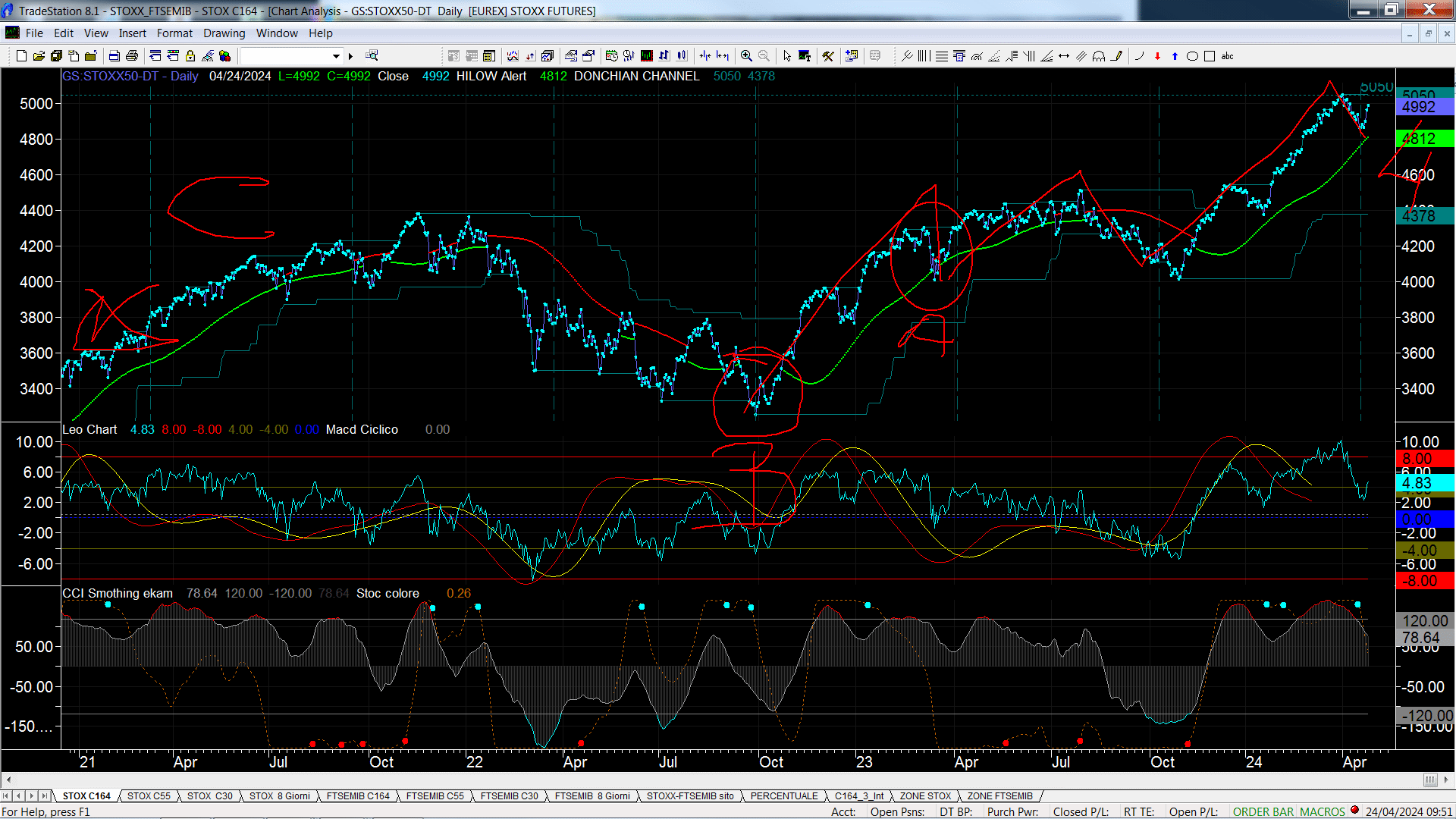Click MACROS in the status bar

coord(1322,811)
